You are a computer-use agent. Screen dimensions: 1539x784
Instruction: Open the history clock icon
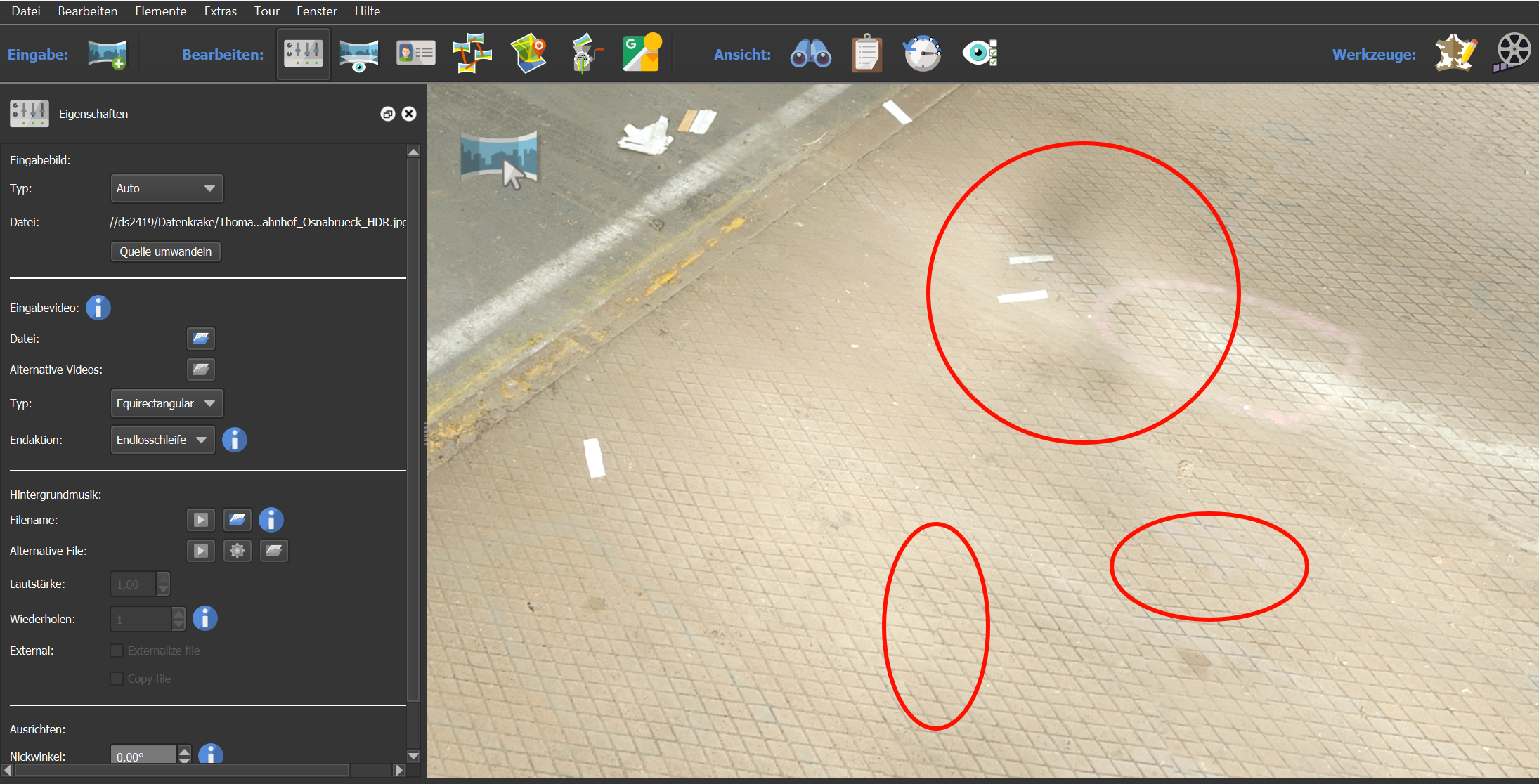click(923, 53)
